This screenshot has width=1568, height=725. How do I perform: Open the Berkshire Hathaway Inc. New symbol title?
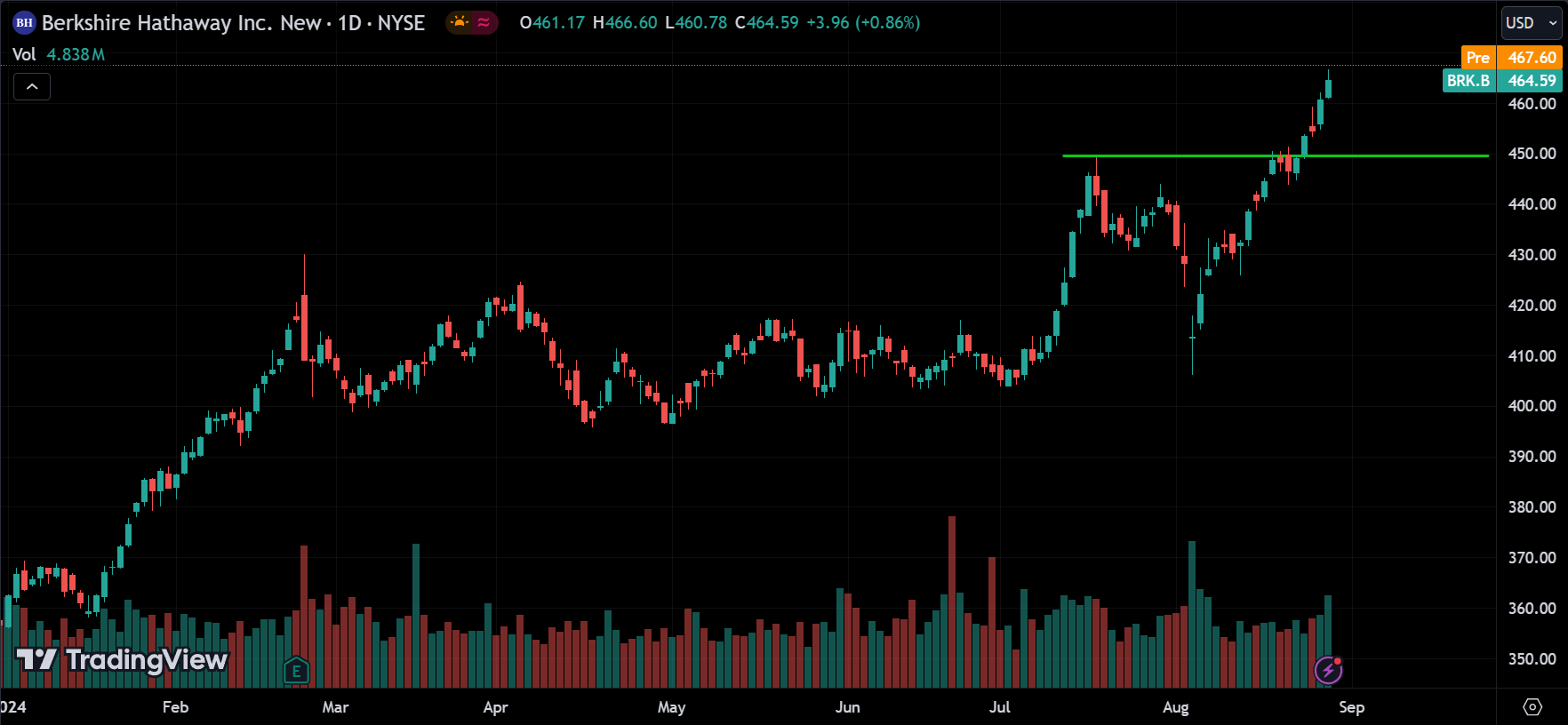tap(181, 23)
